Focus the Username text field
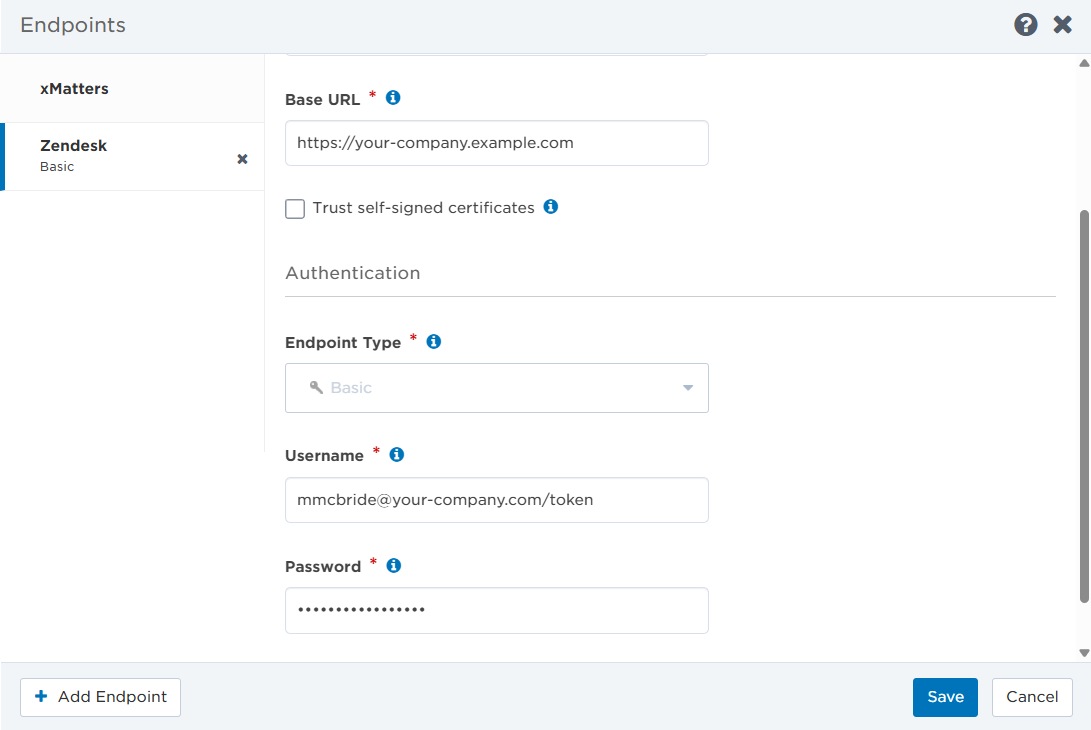This screenshot has height=730, width=1091. point(496,500)
